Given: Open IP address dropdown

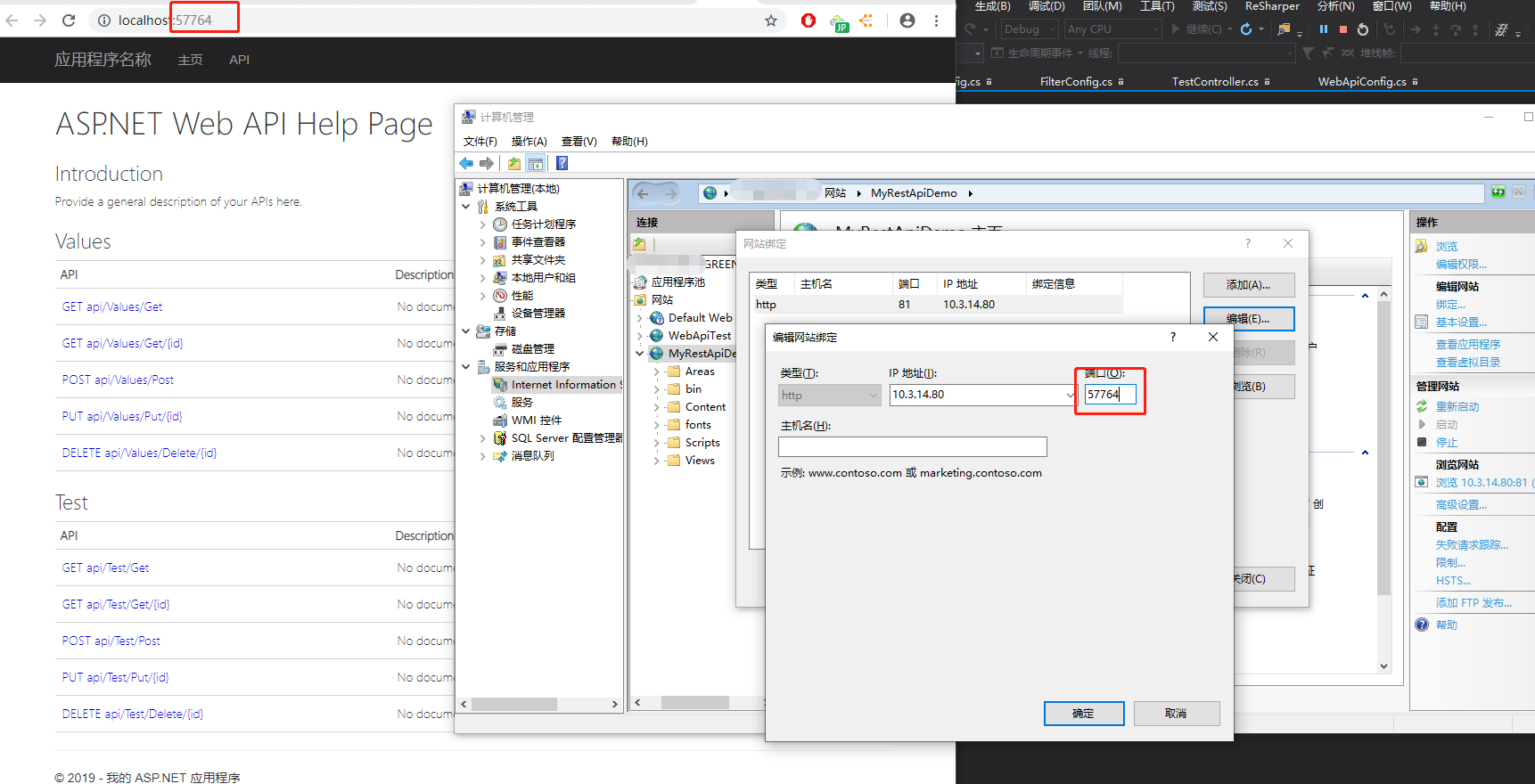Looking at the screenshot, I should point(1070,395).
